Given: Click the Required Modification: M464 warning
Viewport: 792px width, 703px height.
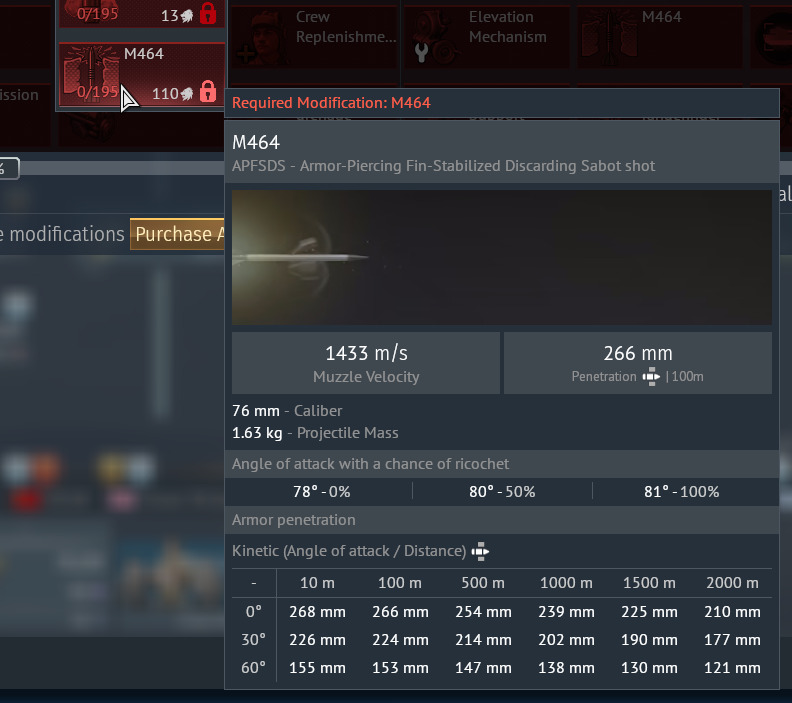Looking at the screenshot, I should click(x=332, y=103).
